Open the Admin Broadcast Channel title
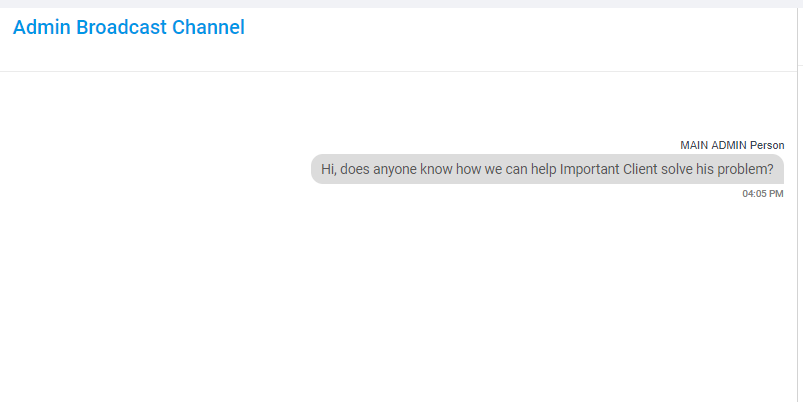 click(129, 27)
